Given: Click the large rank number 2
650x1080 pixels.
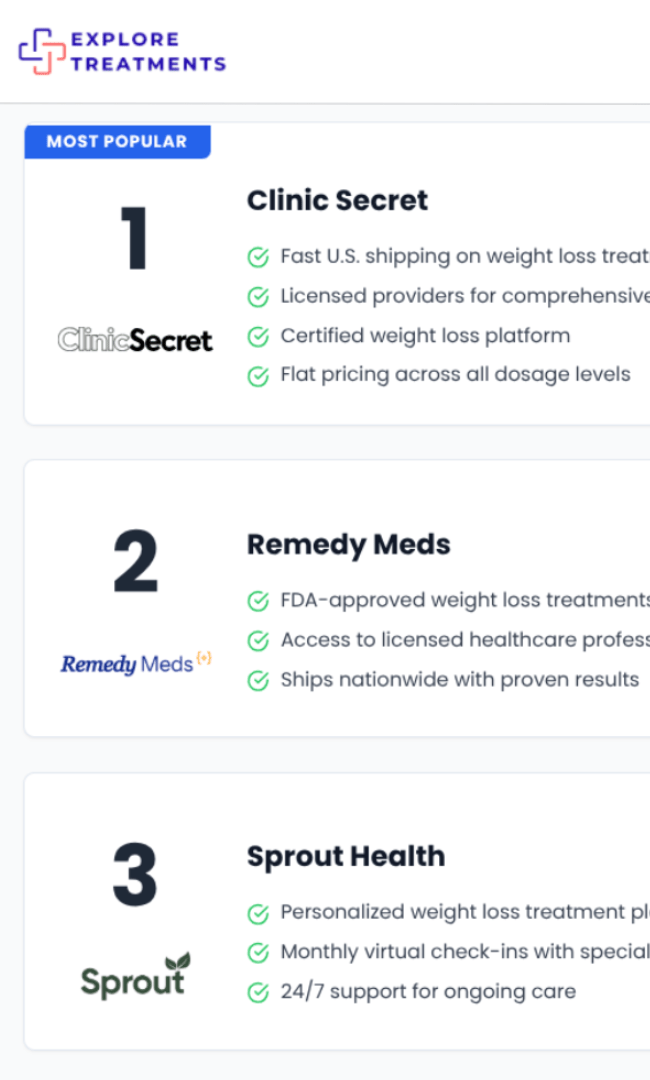Looking at the screenshot, I should pyautogui.click(x=135, y=564).
